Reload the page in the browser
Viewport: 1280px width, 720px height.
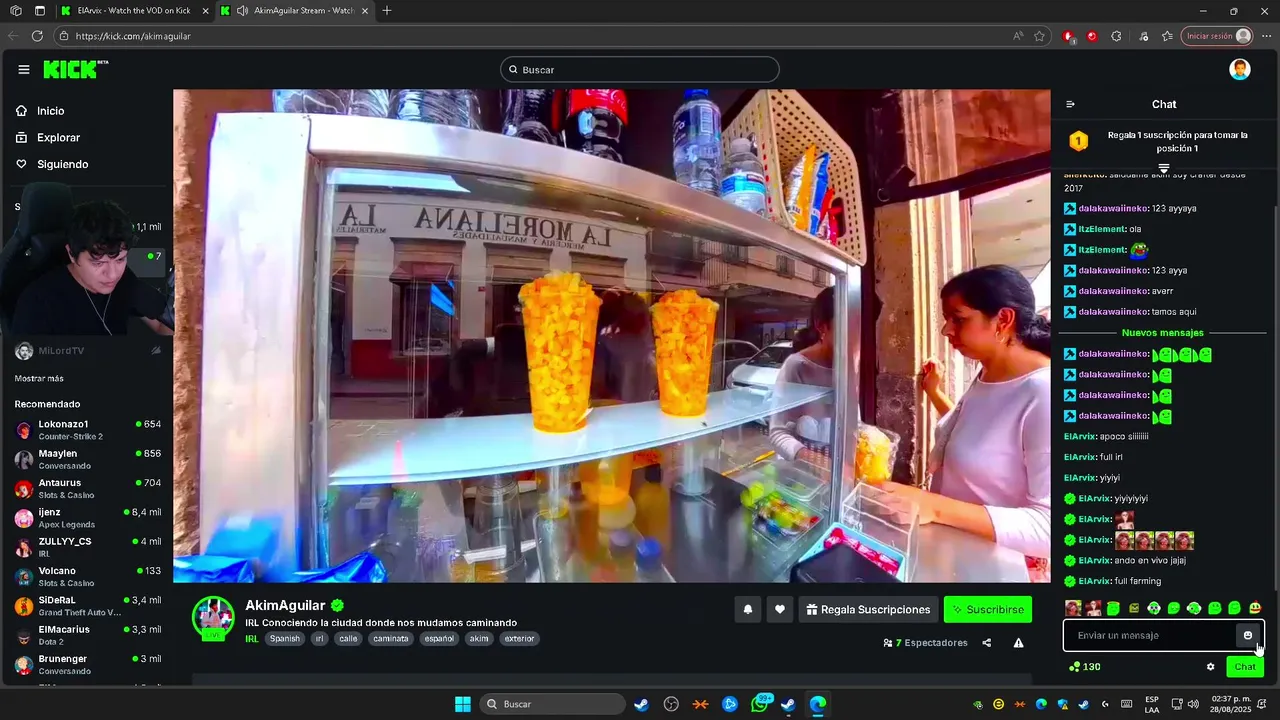click(37, 36)
